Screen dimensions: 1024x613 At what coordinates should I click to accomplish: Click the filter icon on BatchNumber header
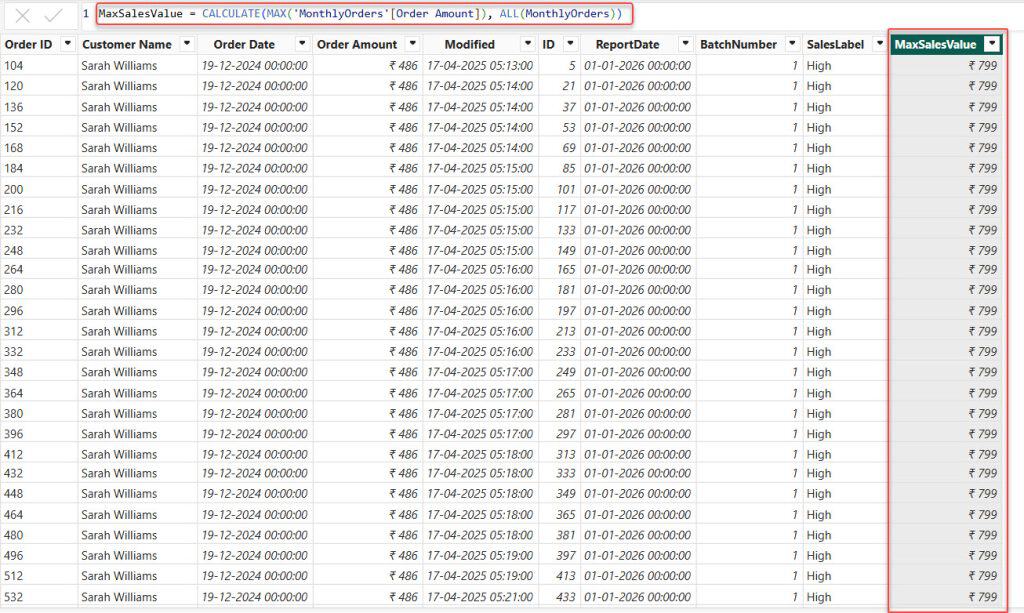click(793, 44)
